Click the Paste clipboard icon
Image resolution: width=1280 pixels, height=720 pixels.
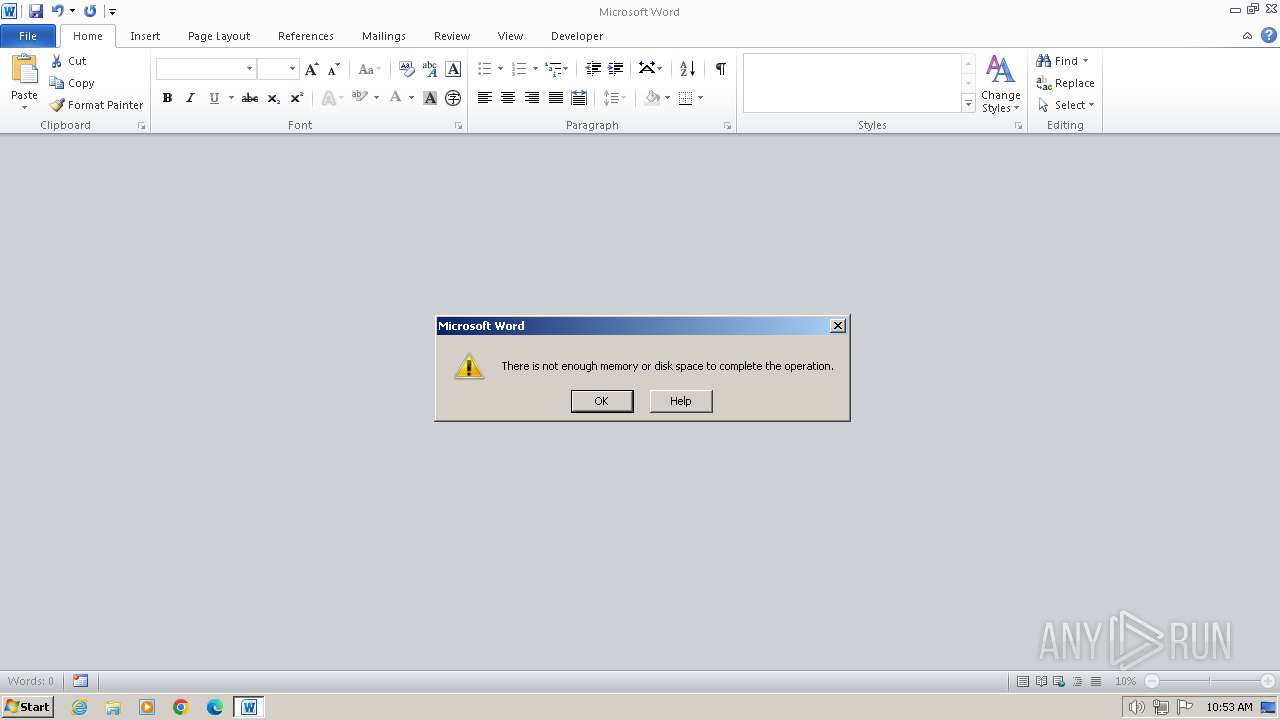tap(24, 70)
